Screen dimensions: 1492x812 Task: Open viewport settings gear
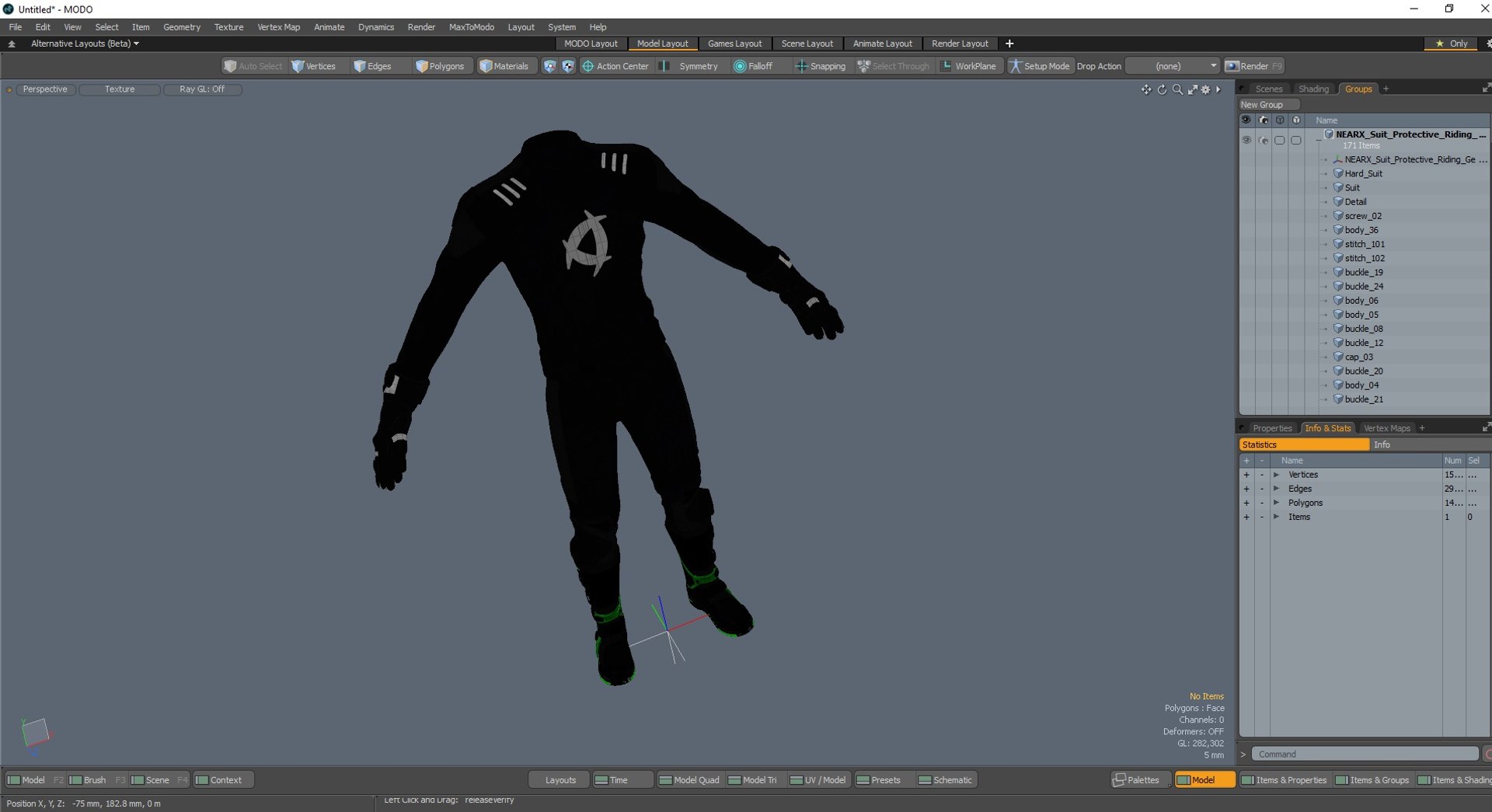point(1206,89)
